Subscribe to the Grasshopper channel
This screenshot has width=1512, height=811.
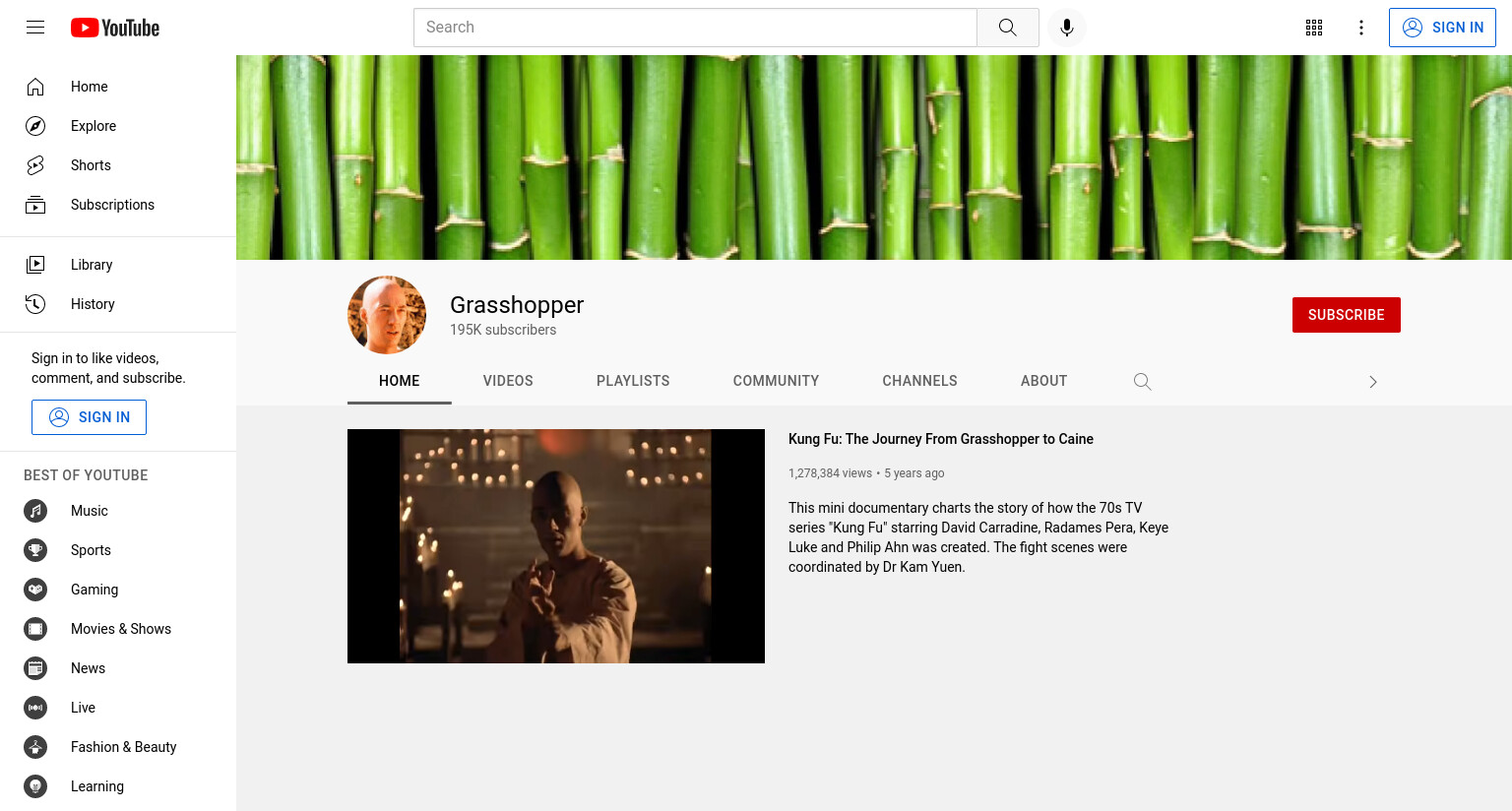coord(1346,315)
